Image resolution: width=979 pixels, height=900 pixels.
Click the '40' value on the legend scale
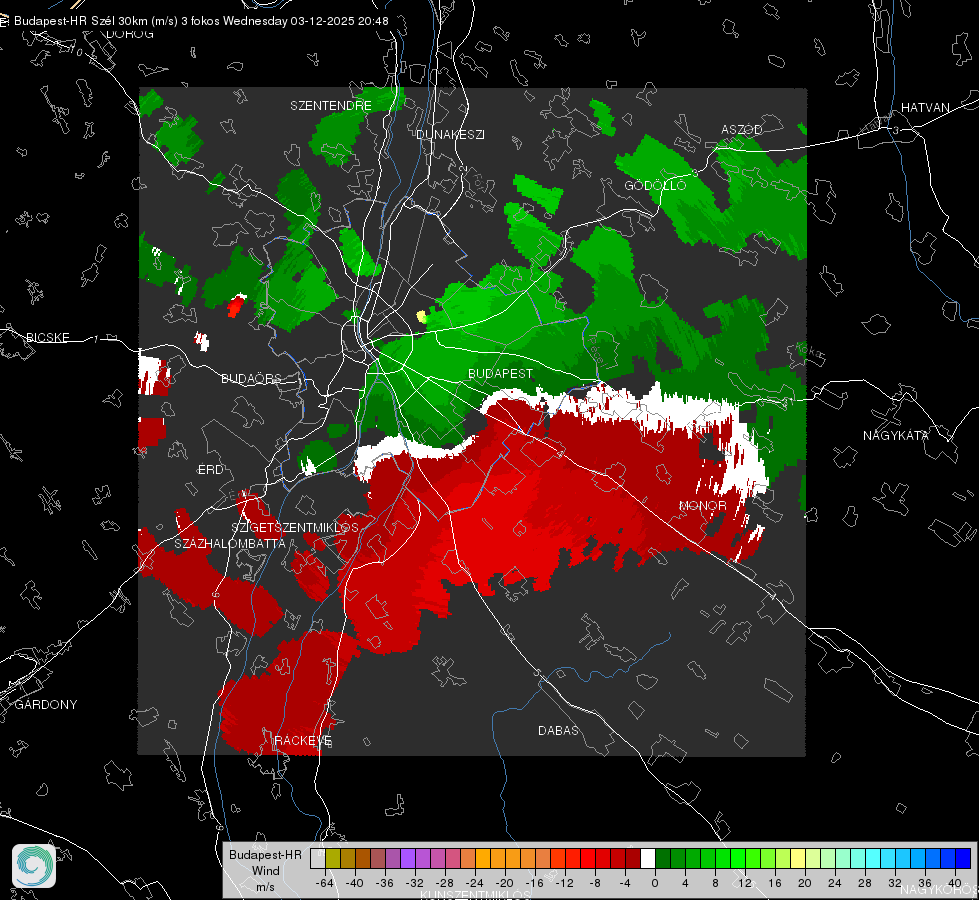coord(955,883)
